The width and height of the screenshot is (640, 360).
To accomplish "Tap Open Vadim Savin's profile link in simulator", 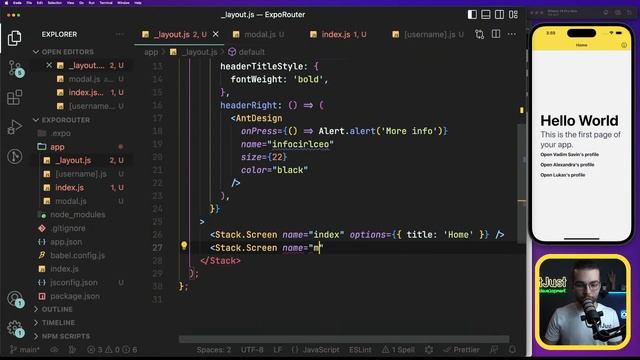I will [569, 155].
